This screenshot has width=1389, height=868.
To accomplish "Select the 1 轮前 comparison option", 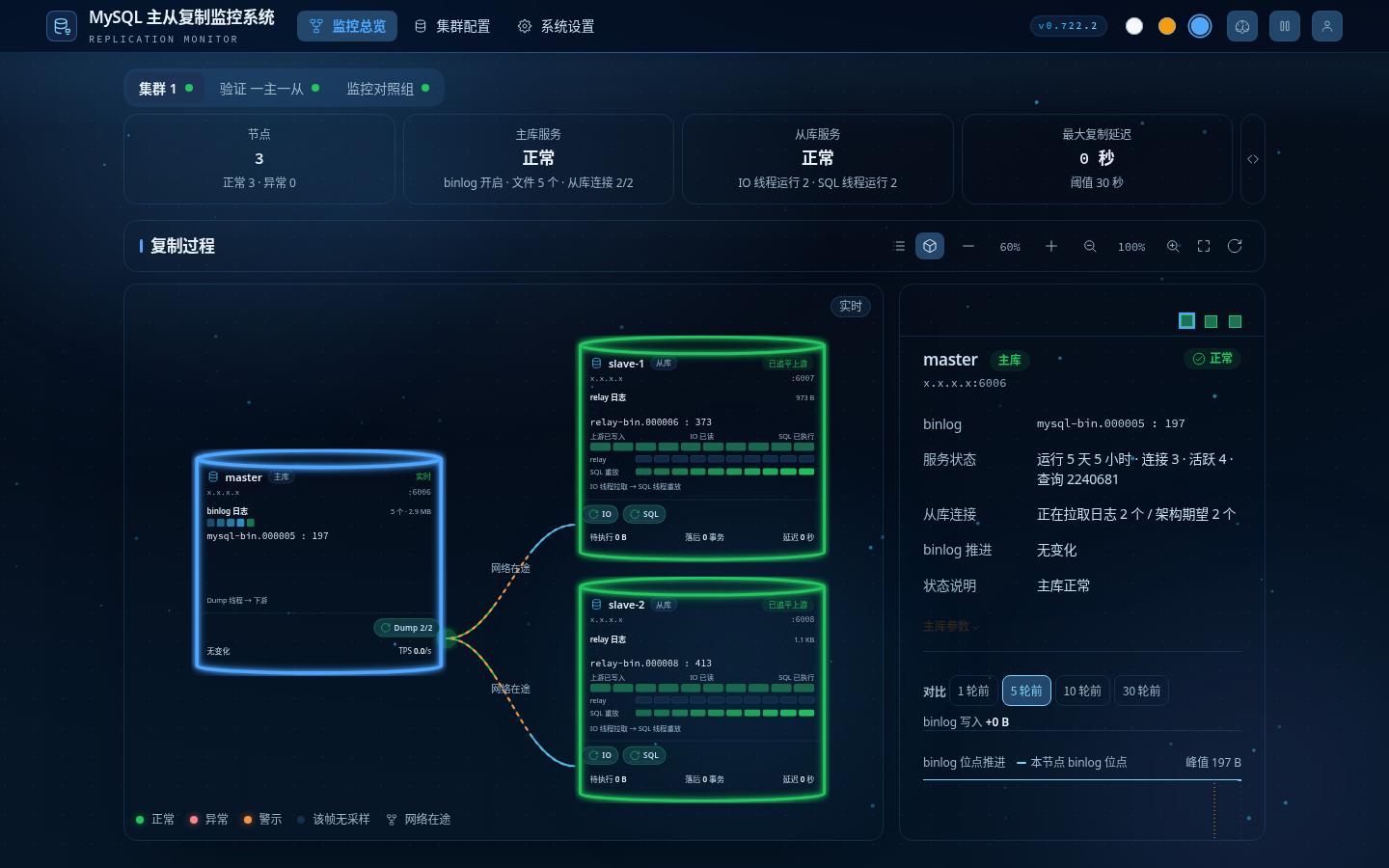I will (973, 691).
